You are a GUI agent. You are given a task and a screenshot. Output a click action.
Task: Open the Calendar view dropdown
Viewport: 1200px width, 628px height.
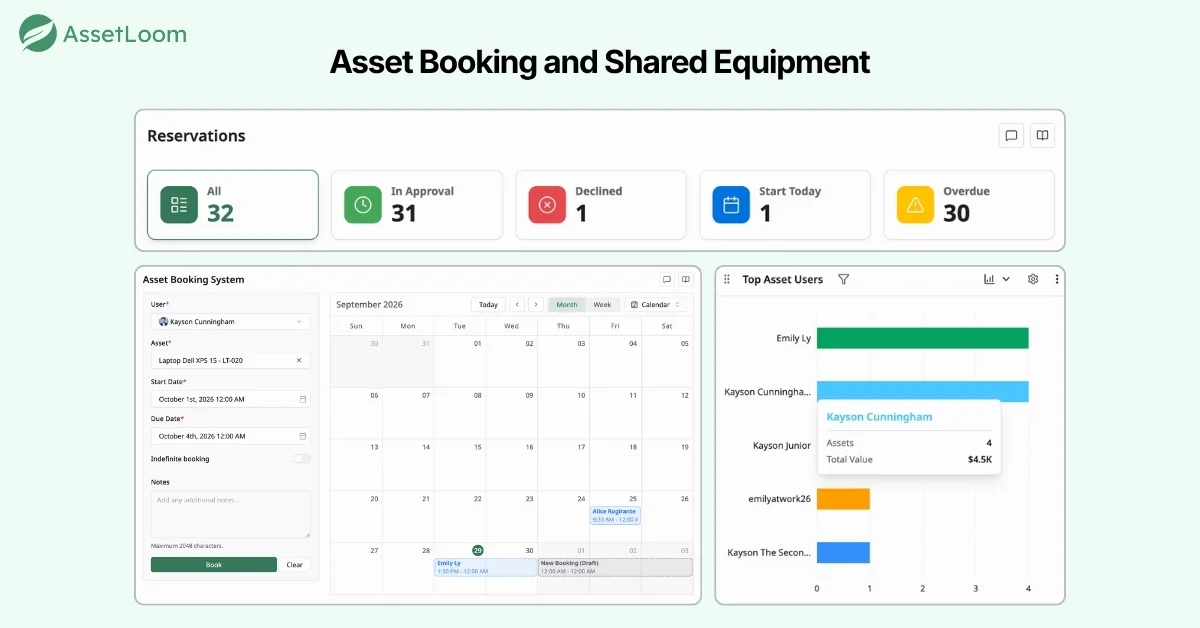[656, 305]
